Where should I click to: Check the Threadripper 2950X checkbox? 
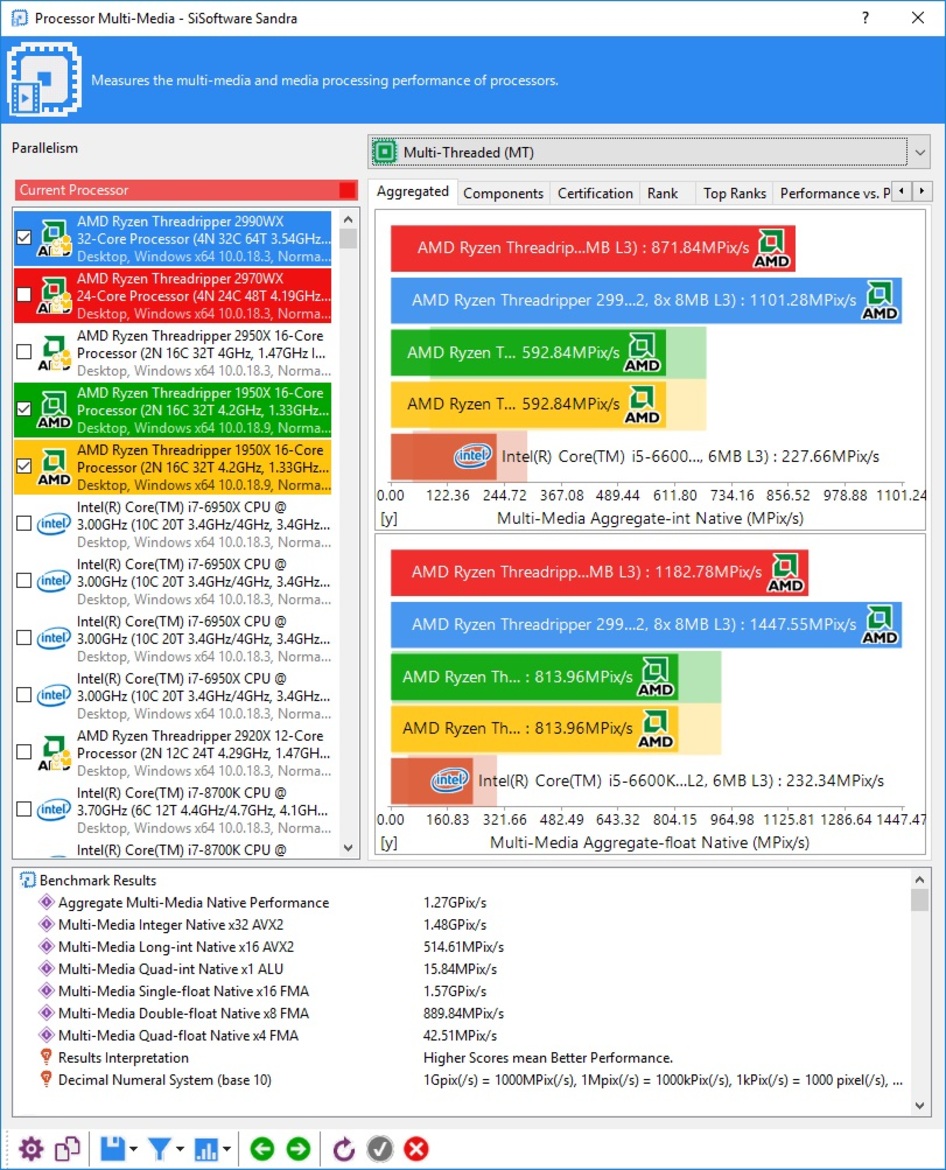[24, 351]
